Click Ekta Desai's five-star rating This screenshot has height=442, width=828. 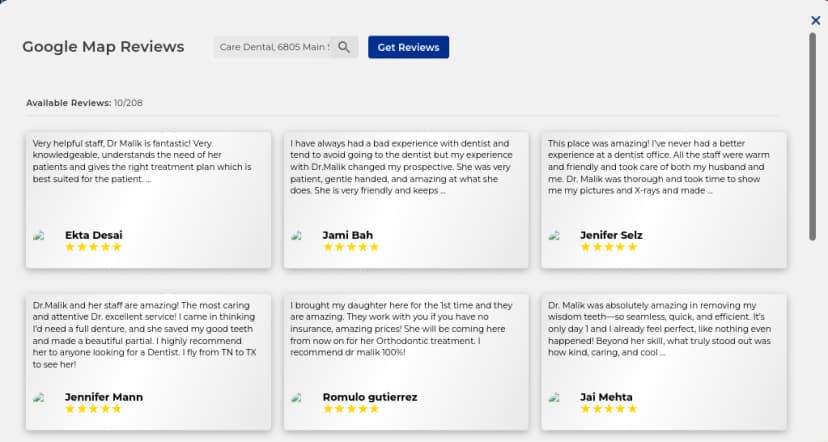tap(93, 247)
